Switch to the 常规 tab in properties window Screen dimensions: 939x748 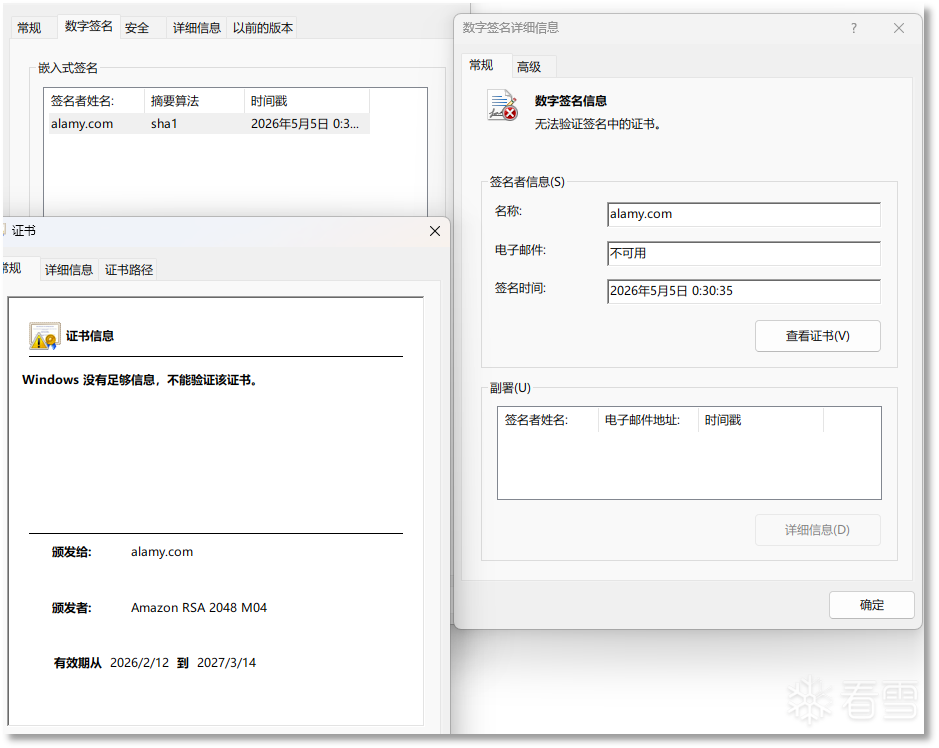[29, 28]
